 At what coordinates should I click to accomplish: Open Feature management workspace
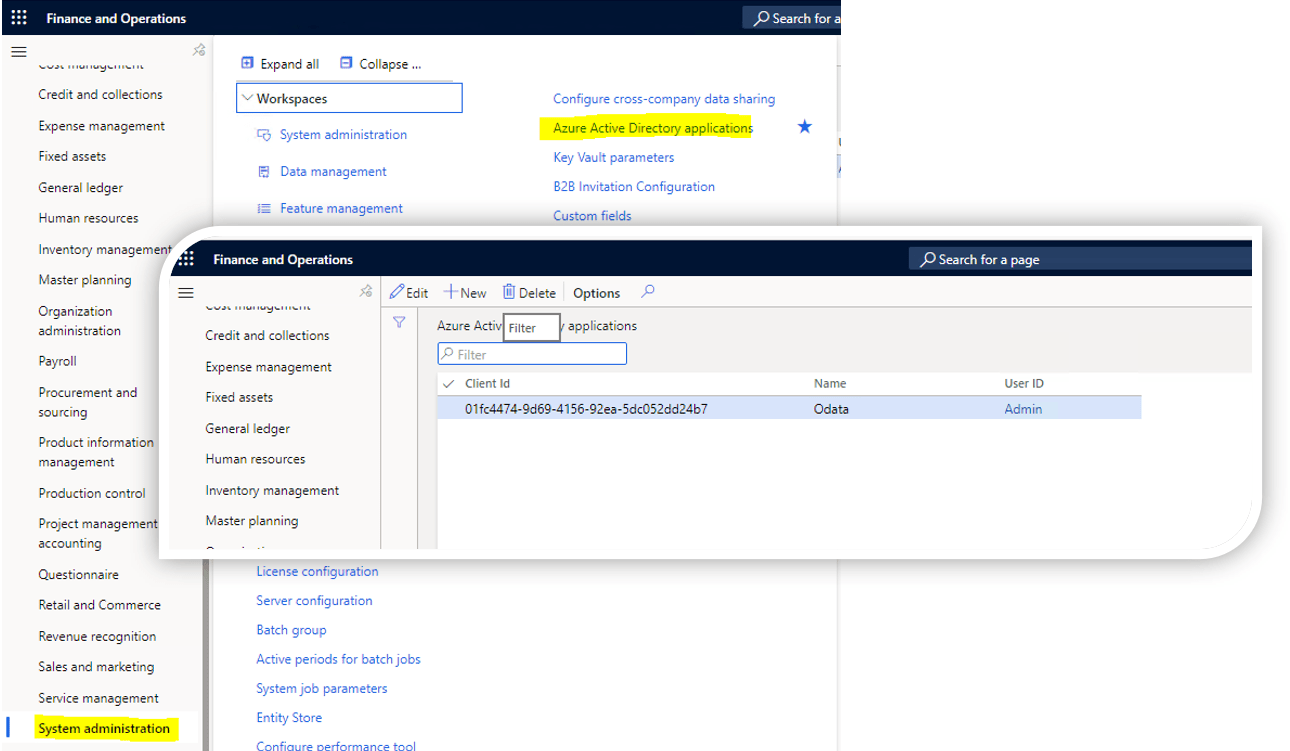(x=341, y=208)
